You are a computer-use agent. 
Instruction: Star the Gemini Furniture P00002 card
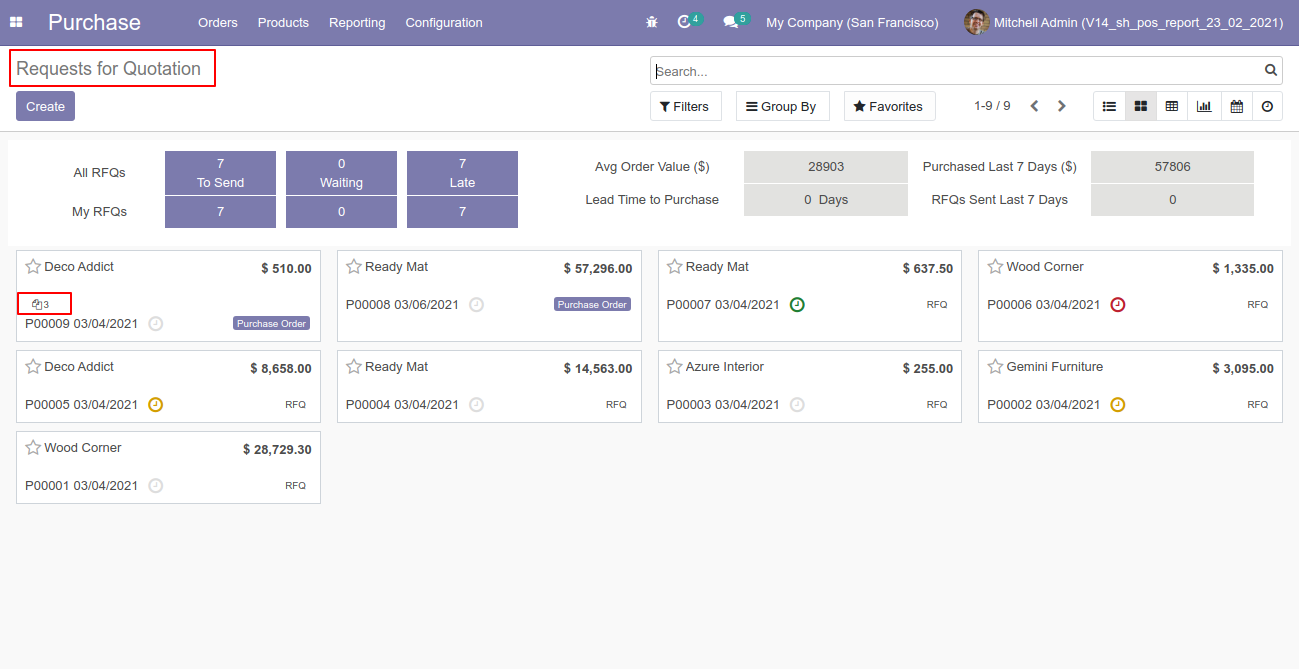pyautogui.click(x=995, y=367)
